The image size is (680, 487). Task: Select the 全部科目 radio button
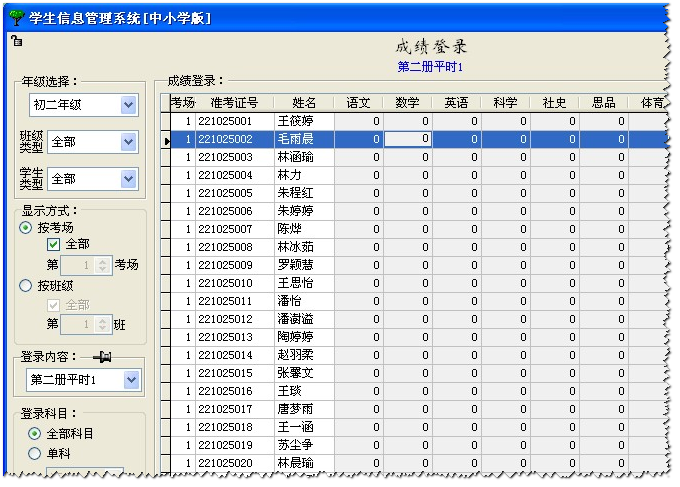point(34,433)
